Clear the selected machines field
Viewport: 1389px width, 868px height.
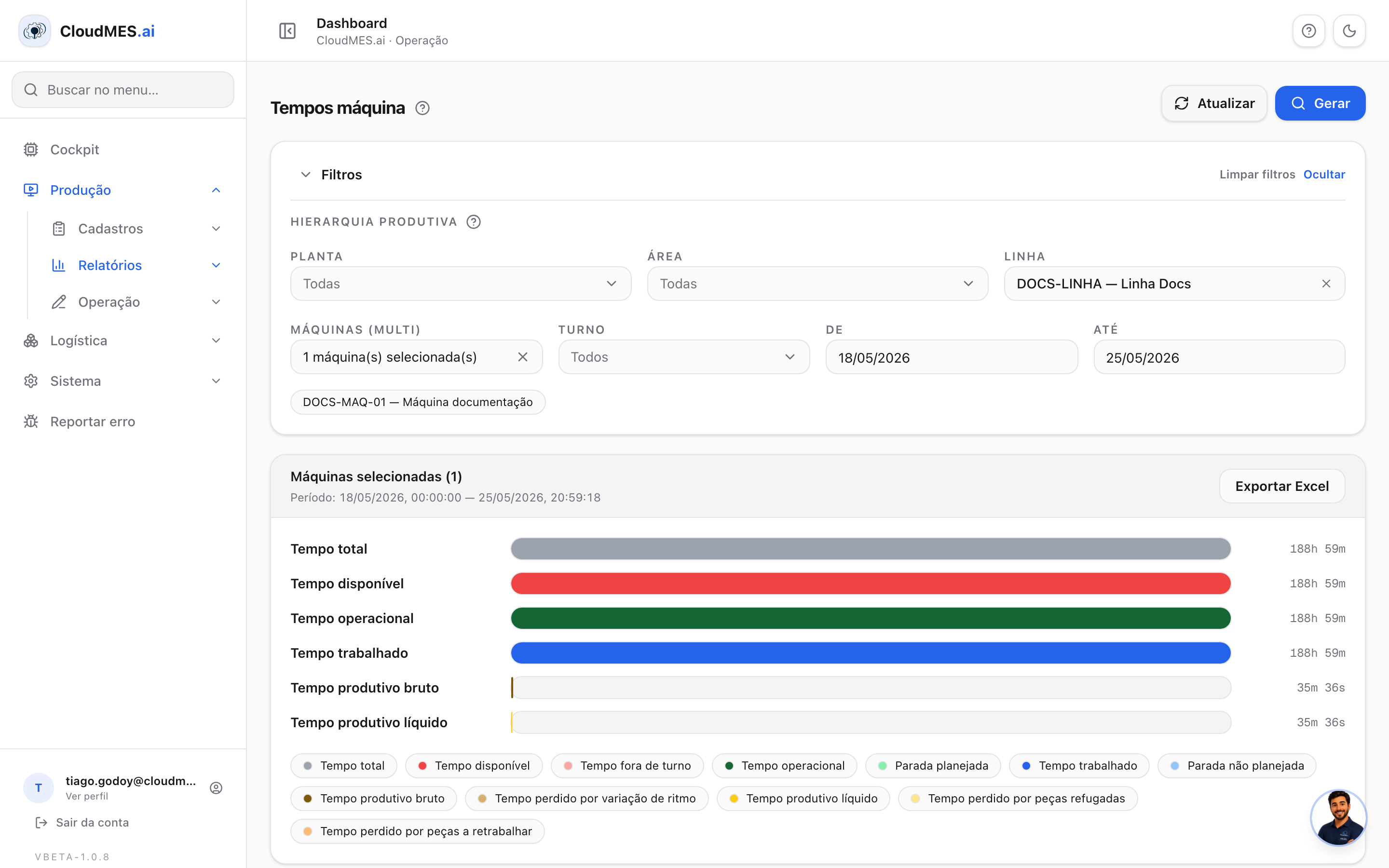[522, 357]
